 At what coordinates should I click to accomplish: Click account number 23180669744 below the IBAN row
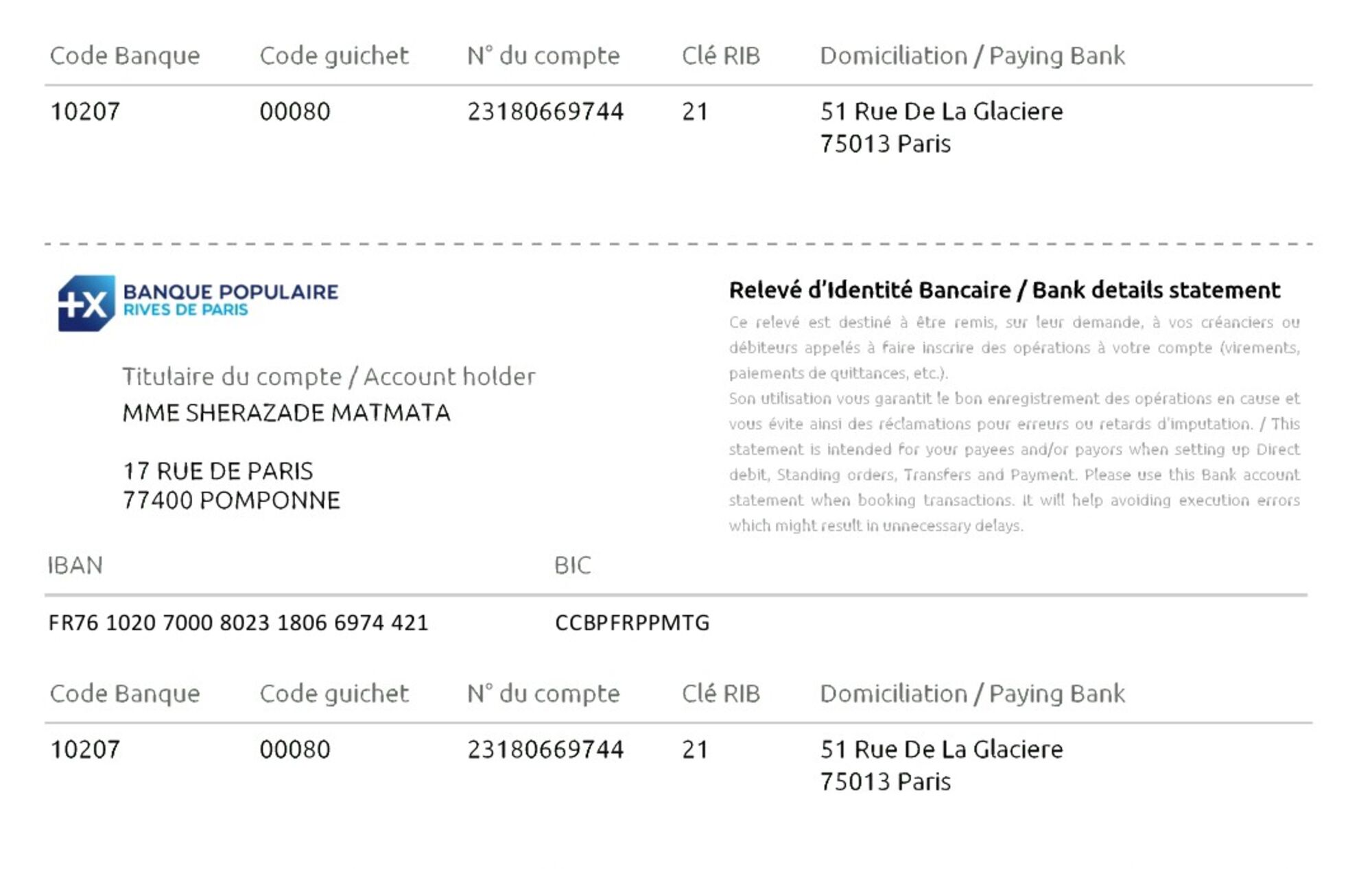tap(545, 750)
